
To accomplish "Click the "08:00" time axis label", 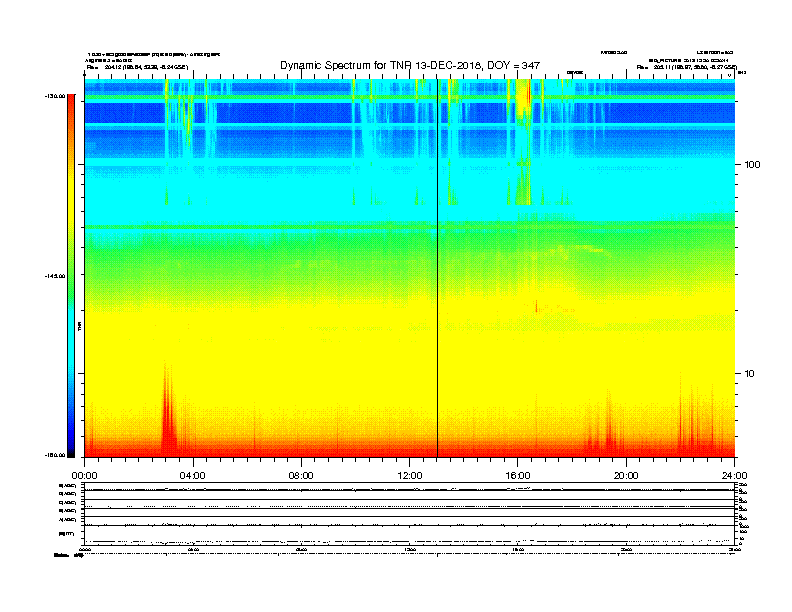I will (301, 476).
